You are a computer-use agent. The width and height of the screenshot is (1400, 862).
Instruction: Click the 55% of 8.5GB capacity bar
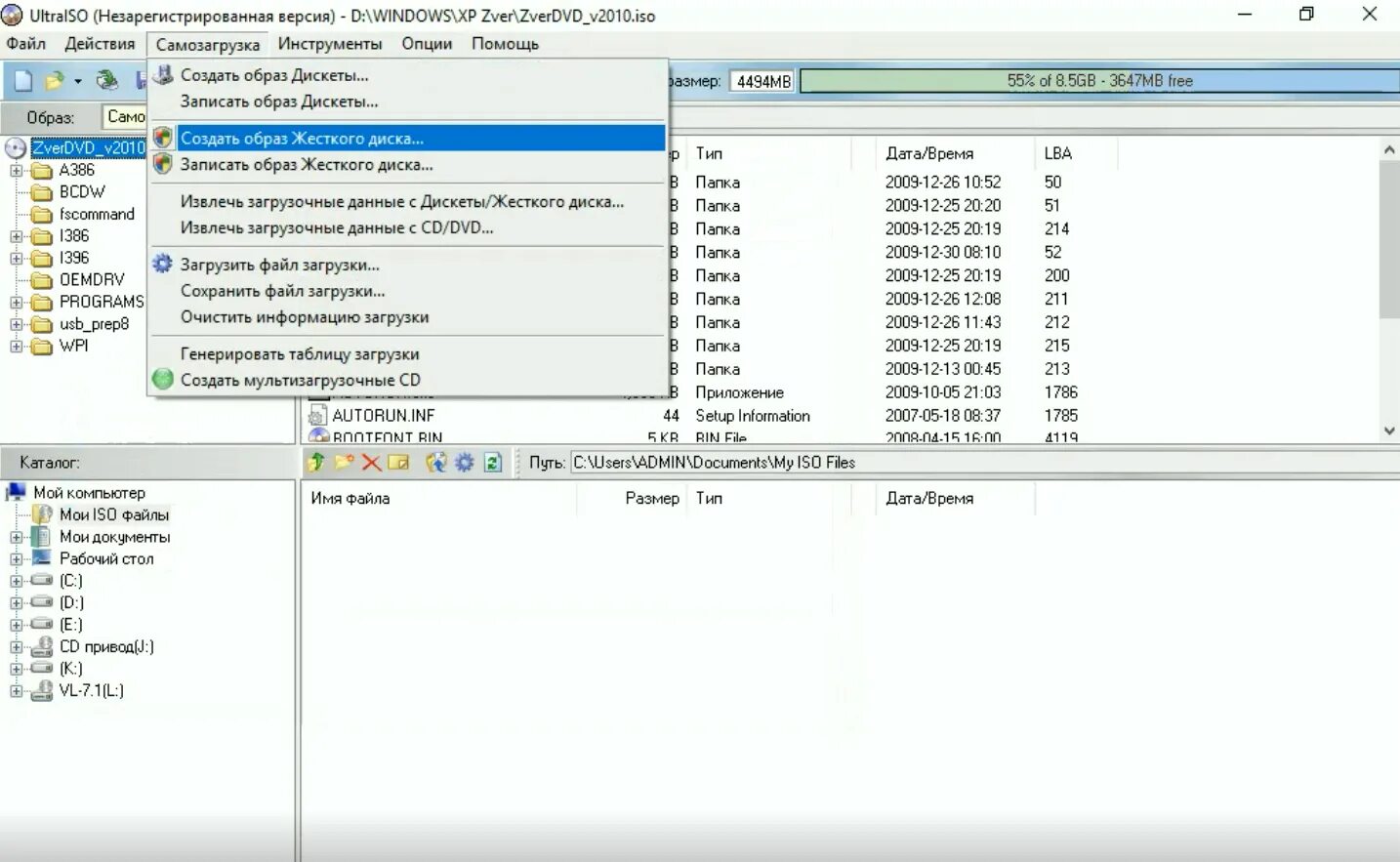(1099, 81)
